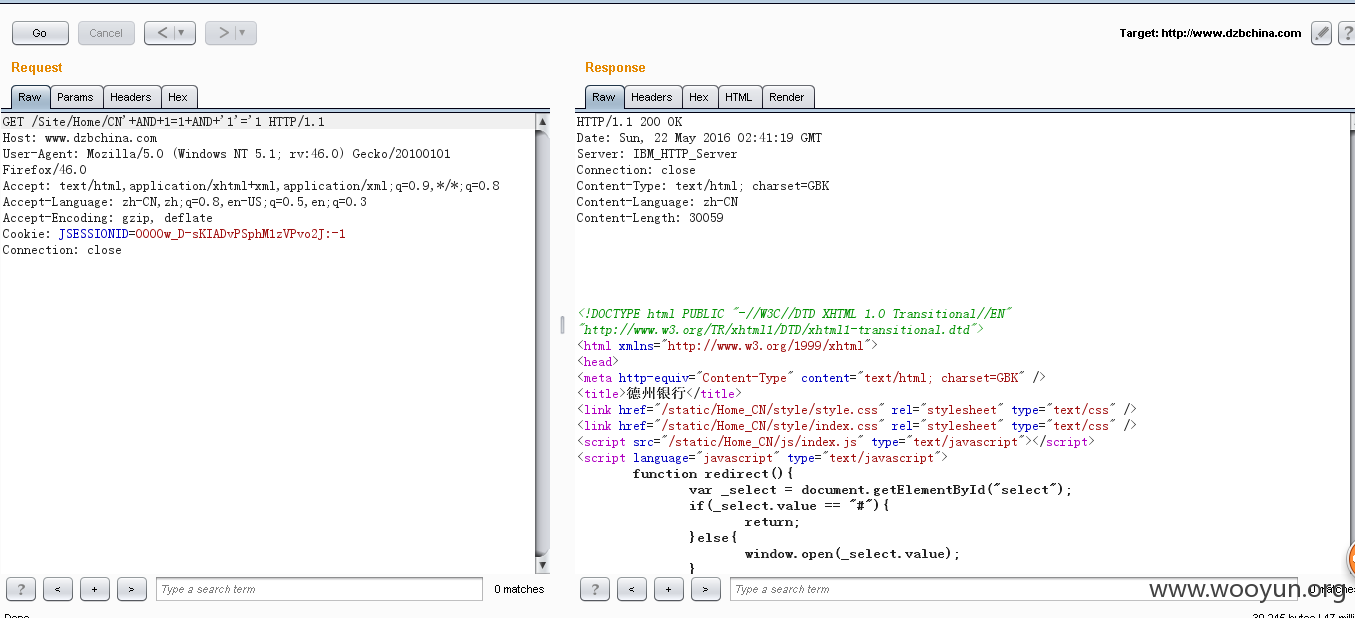Click the index.css link href line
Image resolution: width=1355 pixels, height=618 pixels.
pyautogui.click(x=857, y=426)
